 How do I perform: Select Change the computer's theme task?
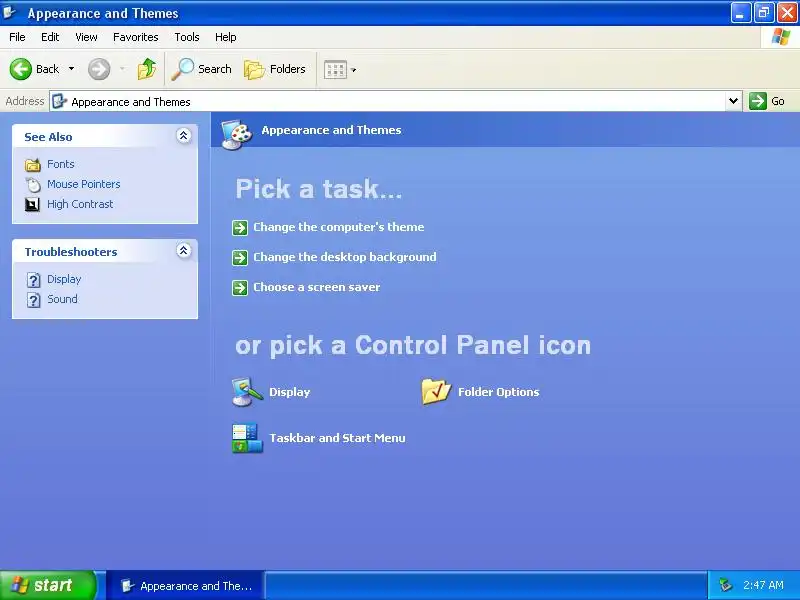339,227
